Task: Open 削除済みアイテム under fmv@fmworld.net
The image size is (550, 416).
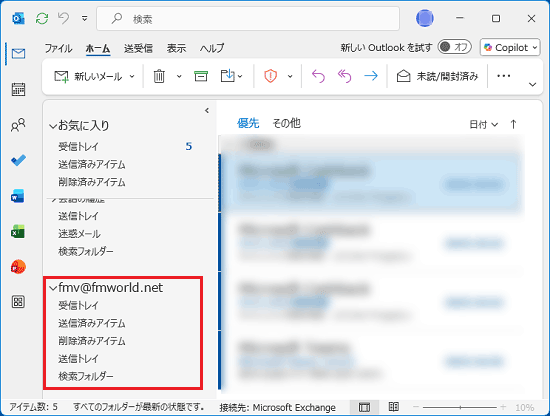Action: point(92,341)
